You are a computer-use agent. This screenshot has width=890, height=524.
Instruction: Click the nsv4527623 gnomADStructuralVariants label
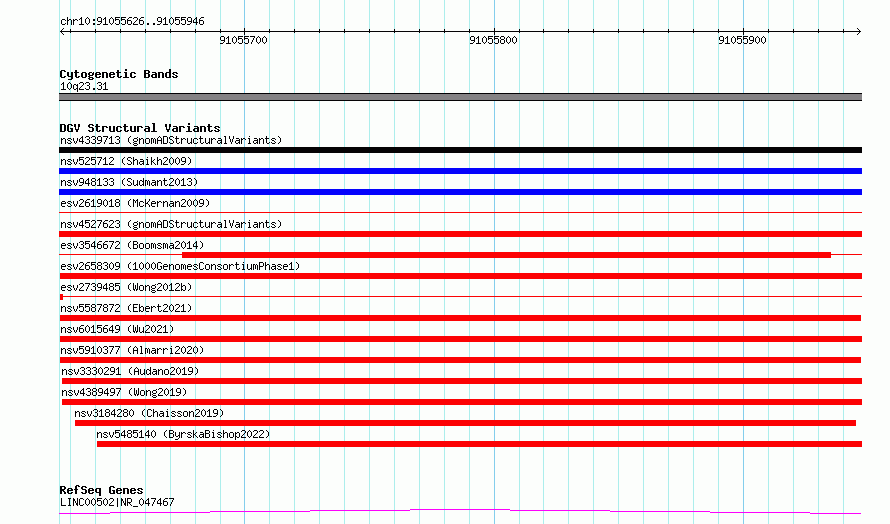coord(171,224)
